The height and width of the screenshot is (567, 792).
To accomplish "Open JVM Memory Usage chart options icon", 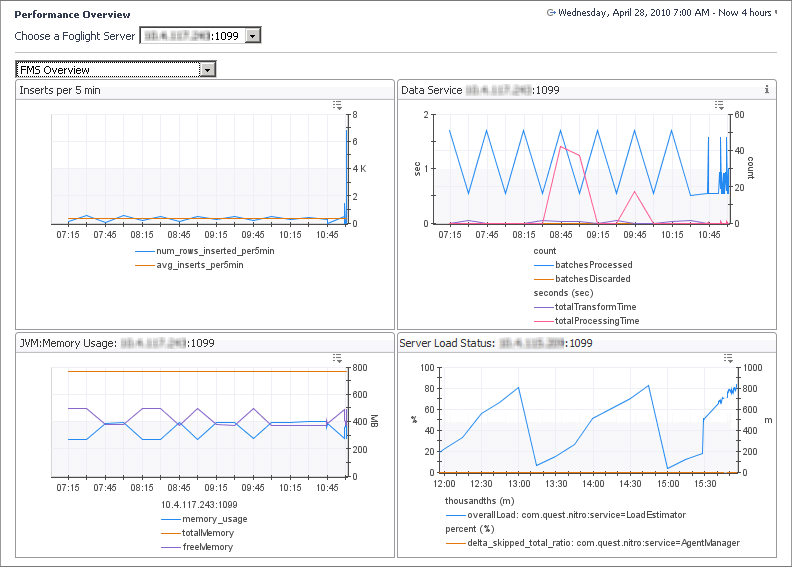I will pos(338,358).
